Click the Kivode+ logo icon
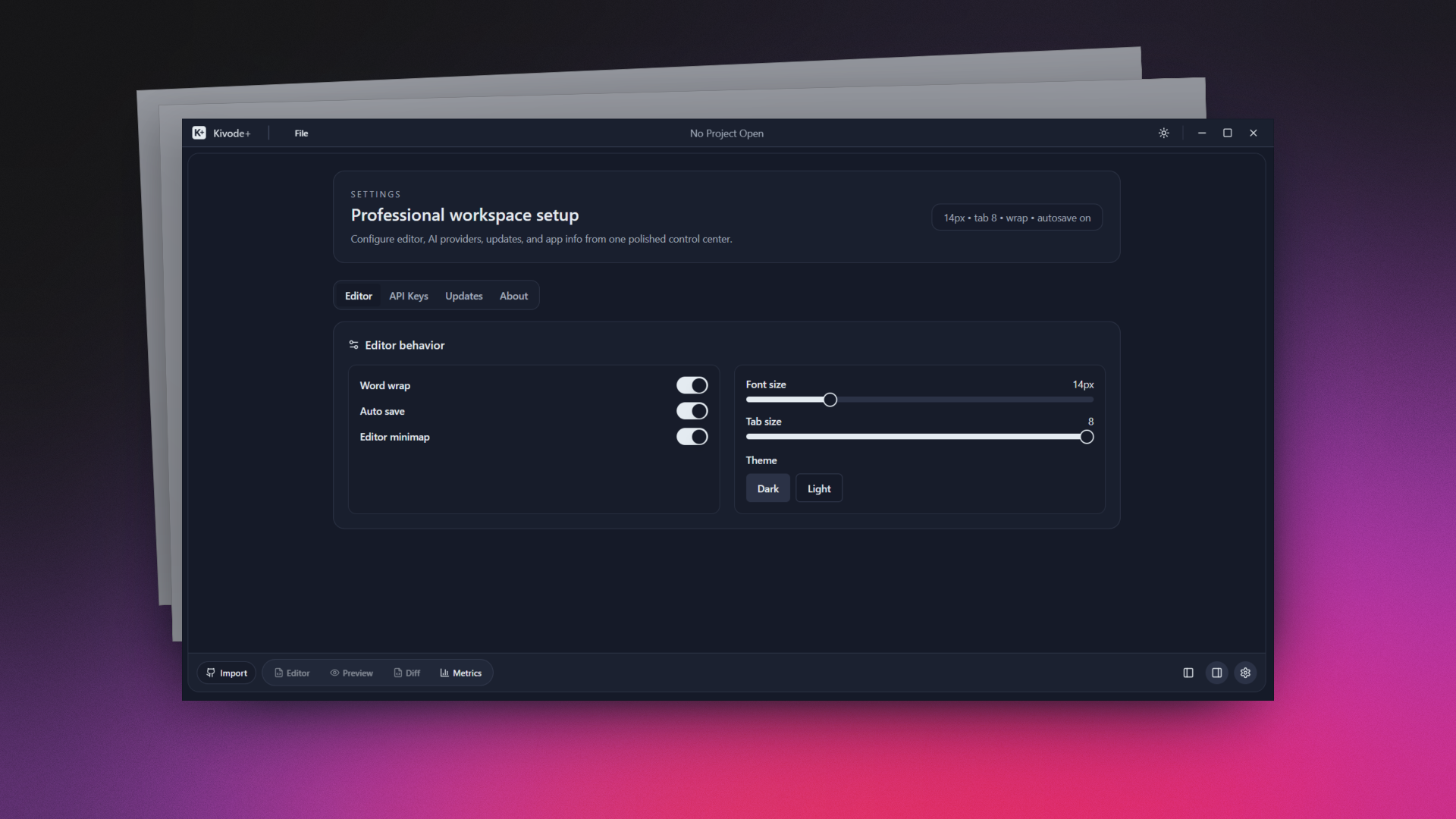This screenshot has height=819, width=1456. 199,133
